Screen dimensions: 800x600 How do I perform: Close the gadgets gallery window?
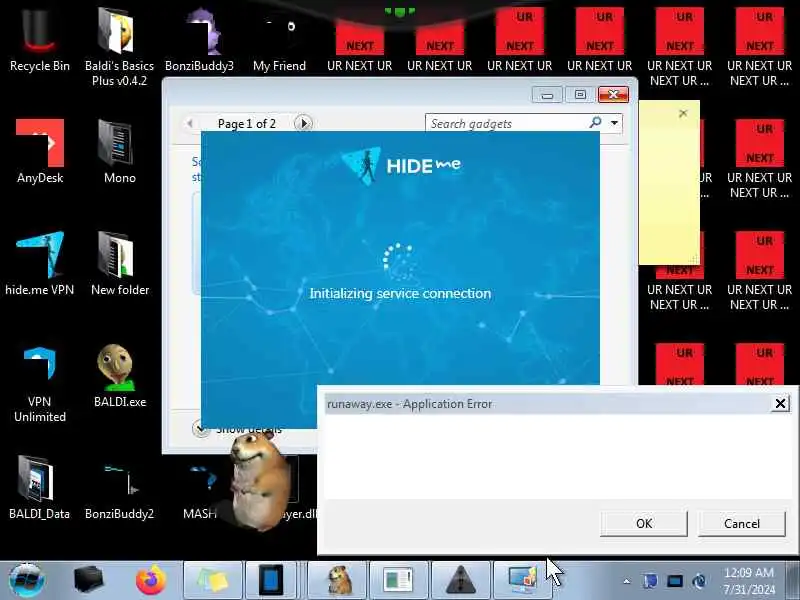pos(613,94)
